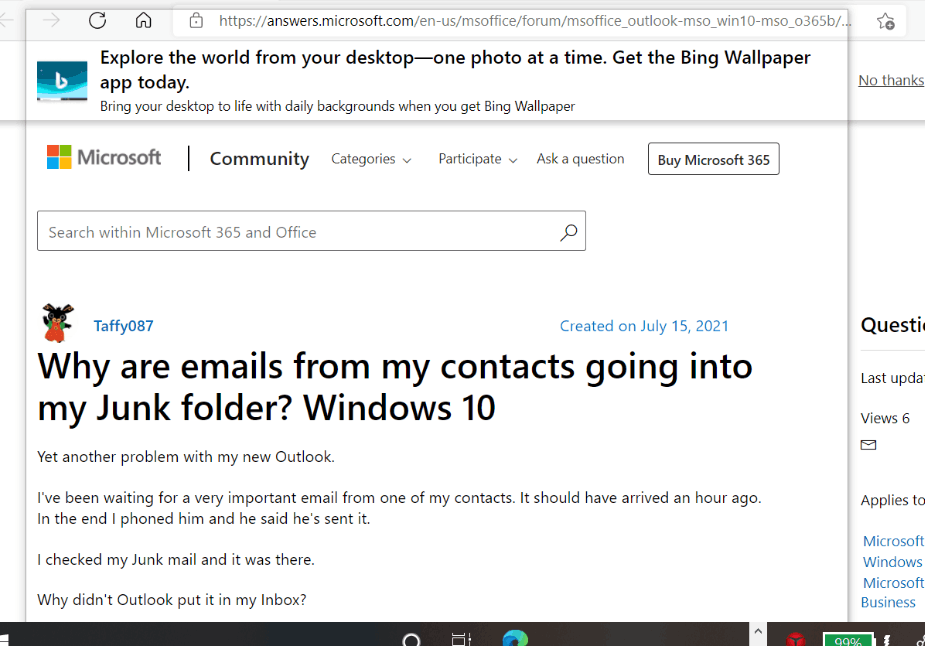Click the Buy Microsoft 365 button
The width and height of the screenshot is (925, 646).
click(x=713, y=159)
